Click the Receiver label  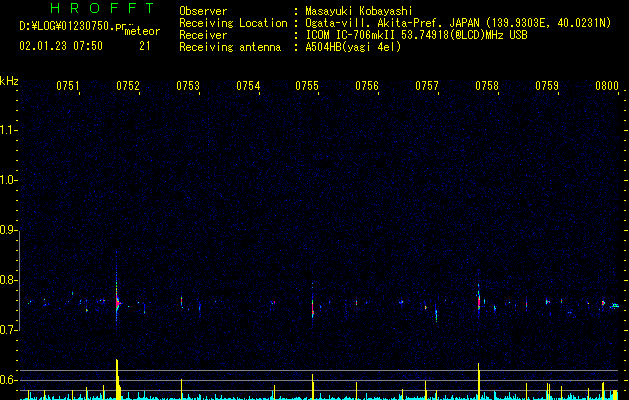203,35
